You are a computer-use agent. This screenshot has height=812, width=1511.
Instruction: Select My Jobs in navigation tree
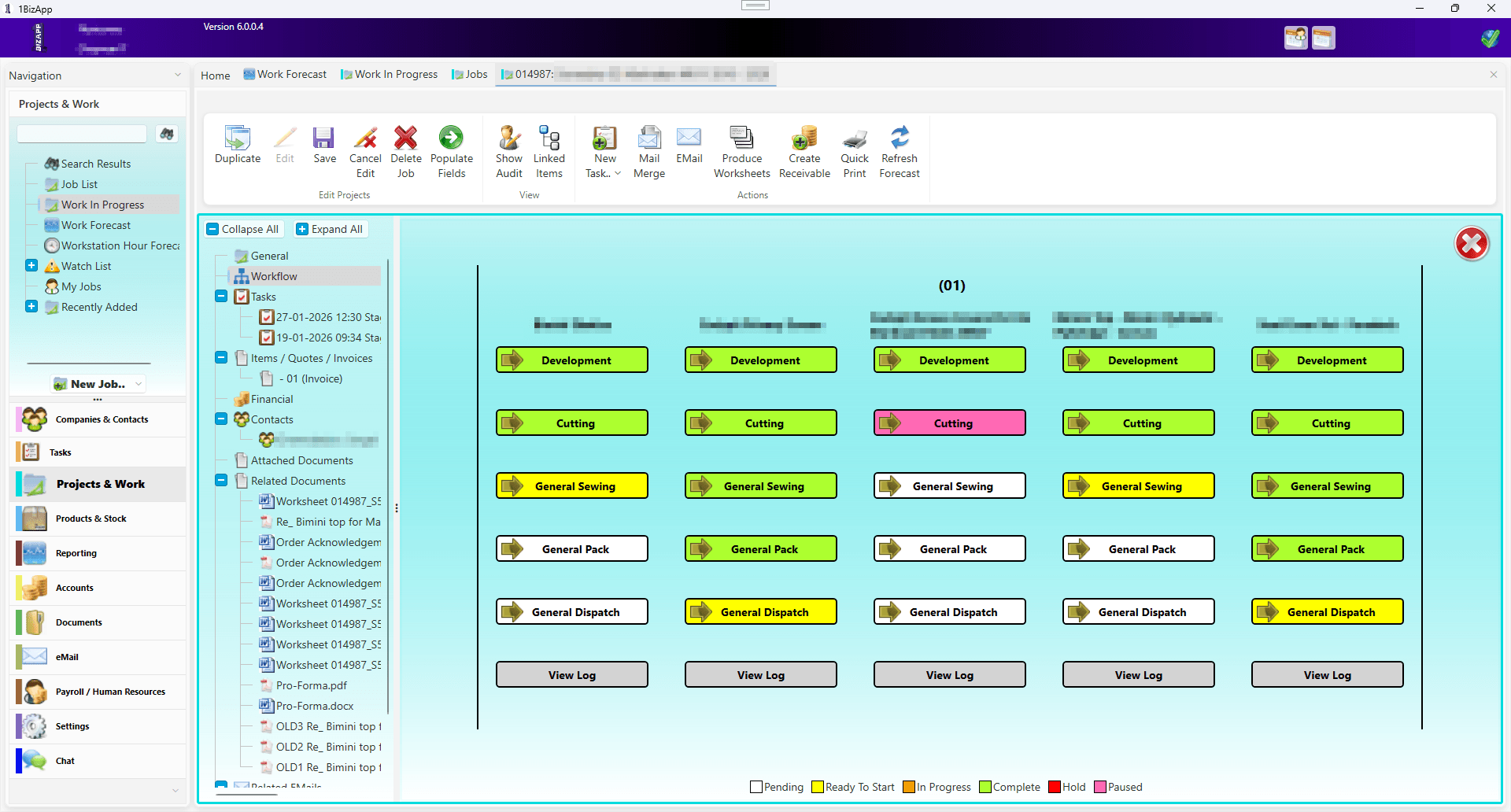[x=81, y=286]
